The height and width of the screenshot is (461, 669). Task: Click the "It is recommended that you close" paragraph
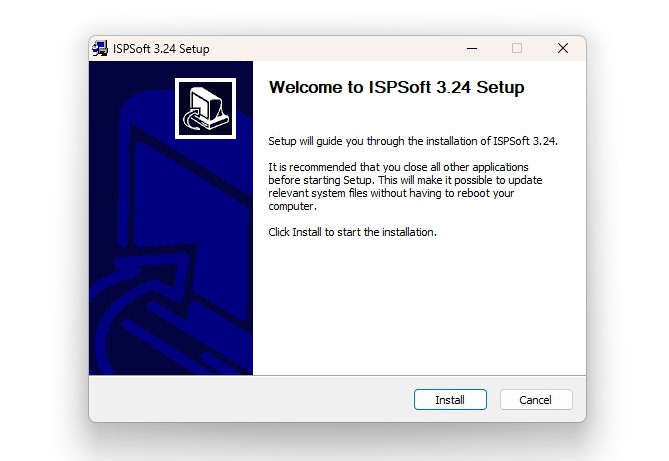tap(405, 187)
